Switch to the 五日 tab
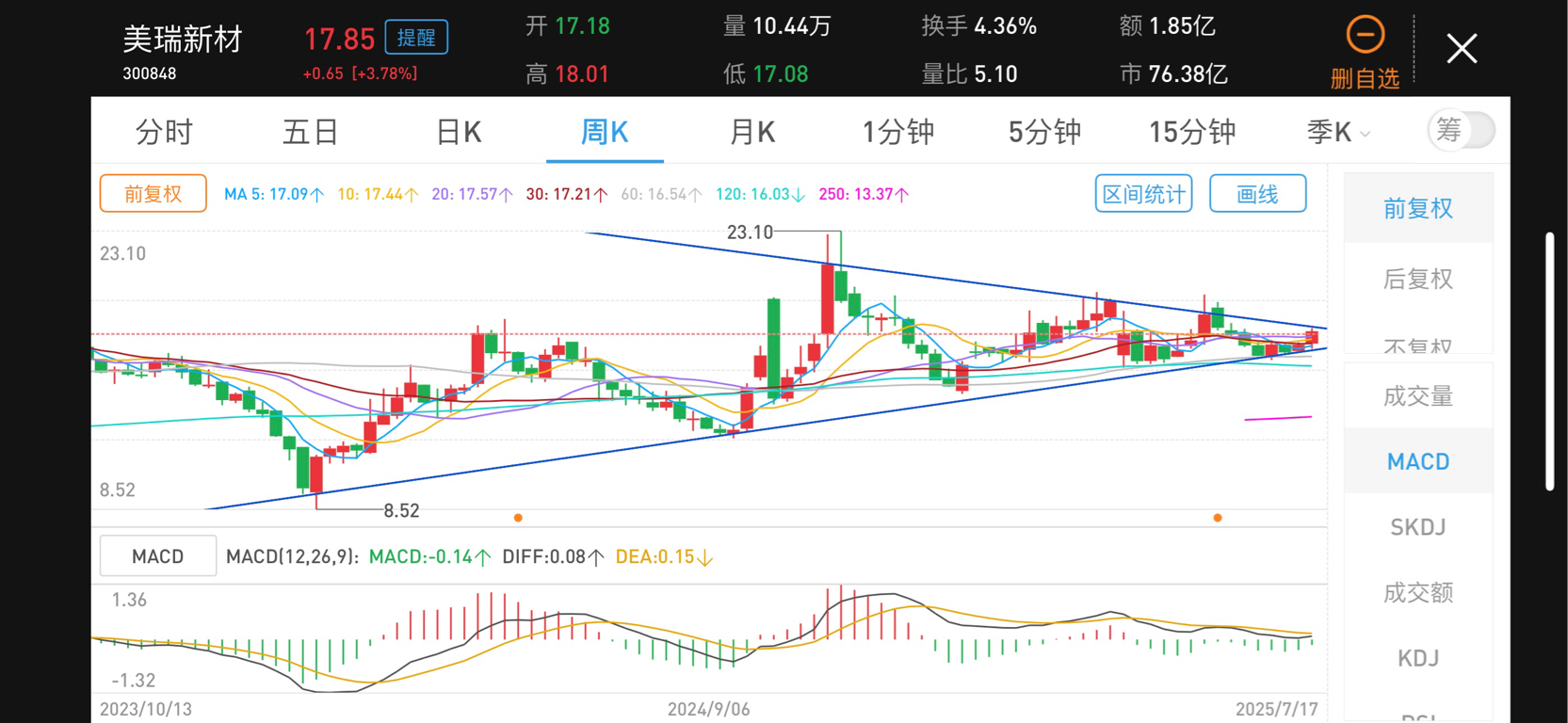This screenshot has height=723, width=1568. click(311, 133)
